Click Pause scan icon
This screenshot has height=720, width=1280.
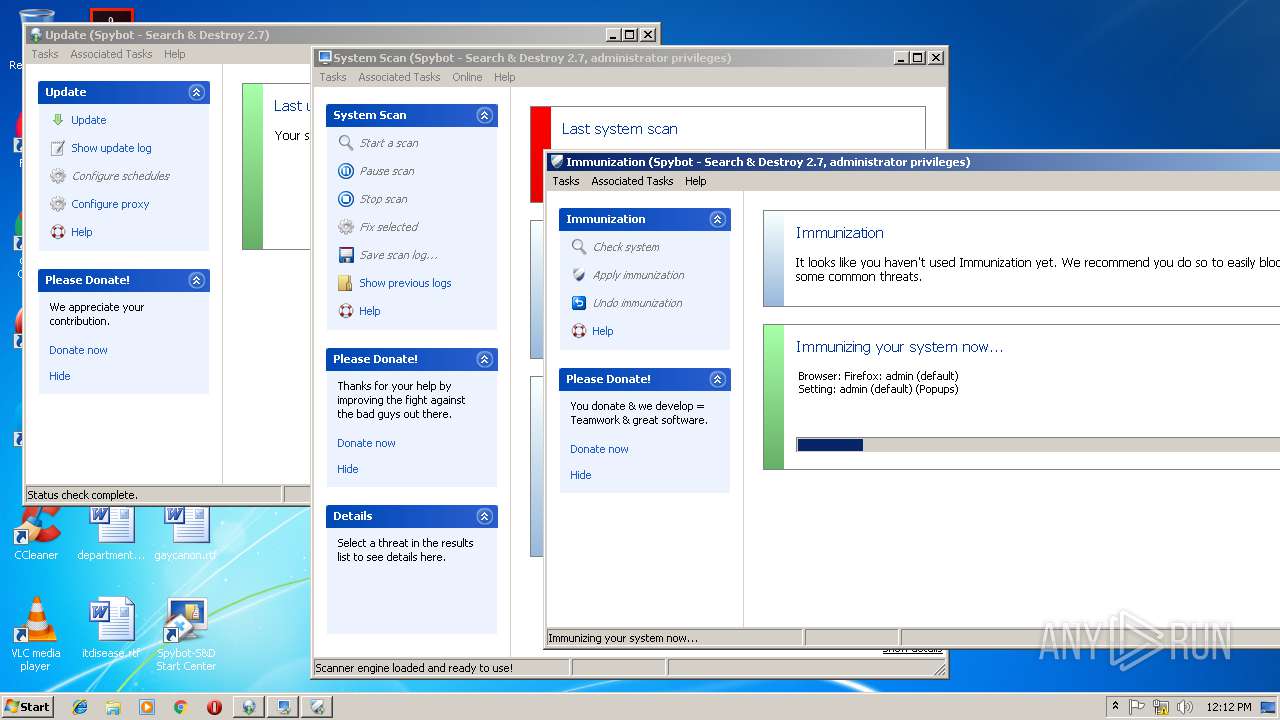pyautogui.click(x=346, y=171)
